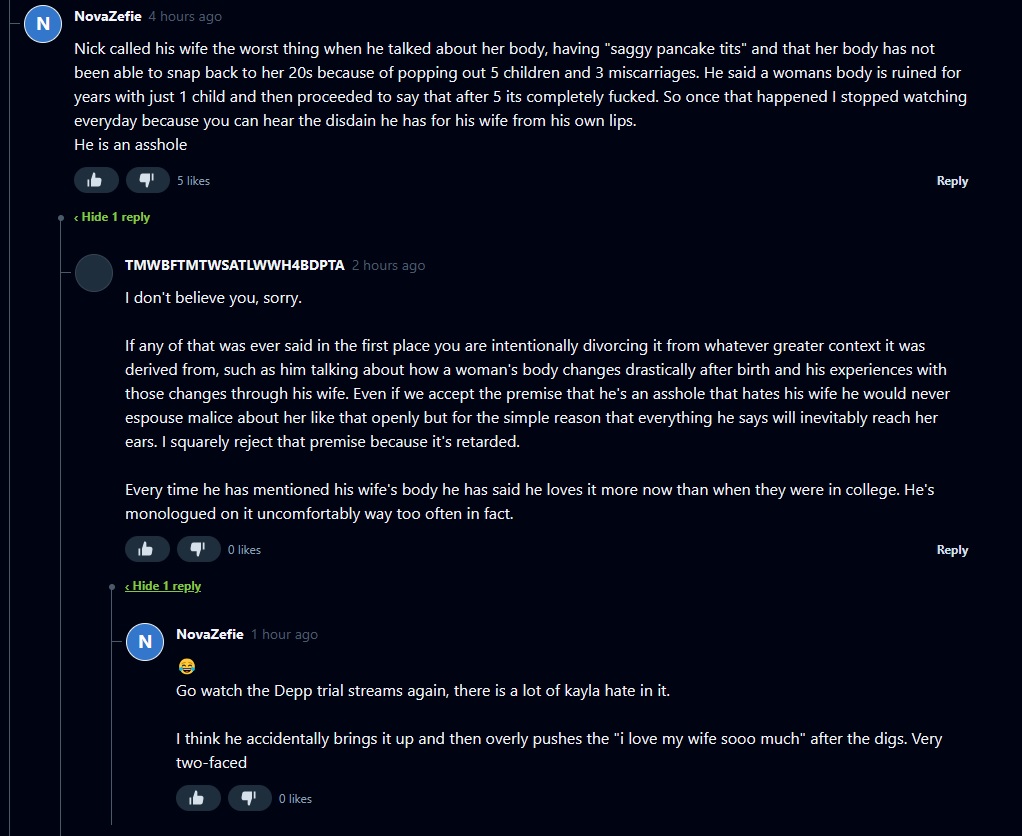1022x836 pixels.
Task: Downvote NovaZefie's reply from 1 hour ago
Action: point(249,798)
